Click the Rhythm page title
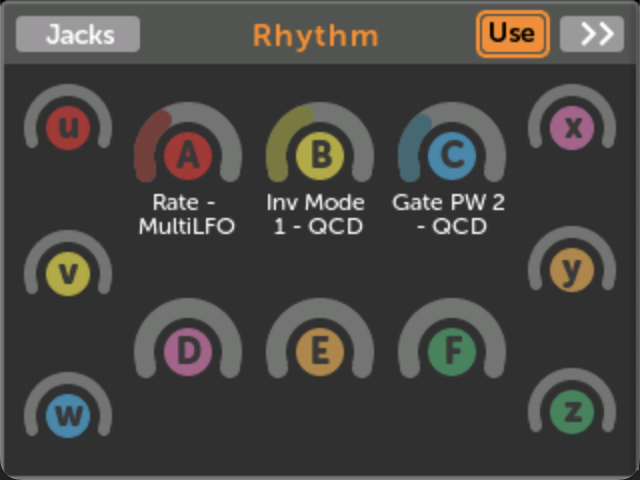This screenshot has width=640, height=480. [316, 36]
